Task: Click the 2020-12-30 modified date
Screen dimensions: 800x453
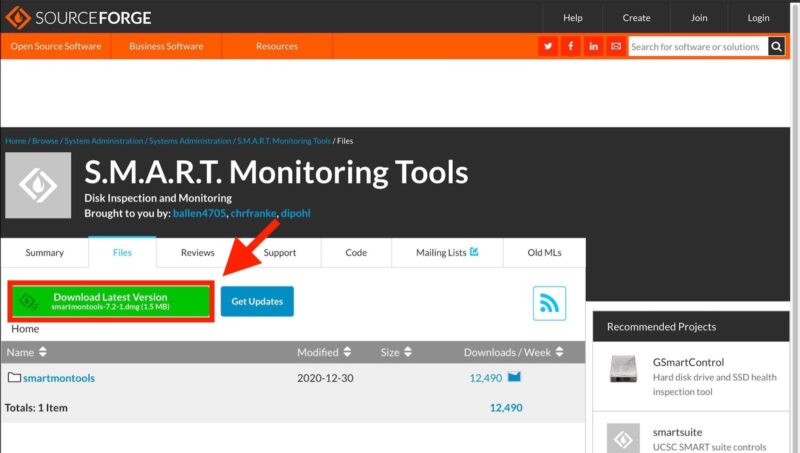Action: point(326,378)
